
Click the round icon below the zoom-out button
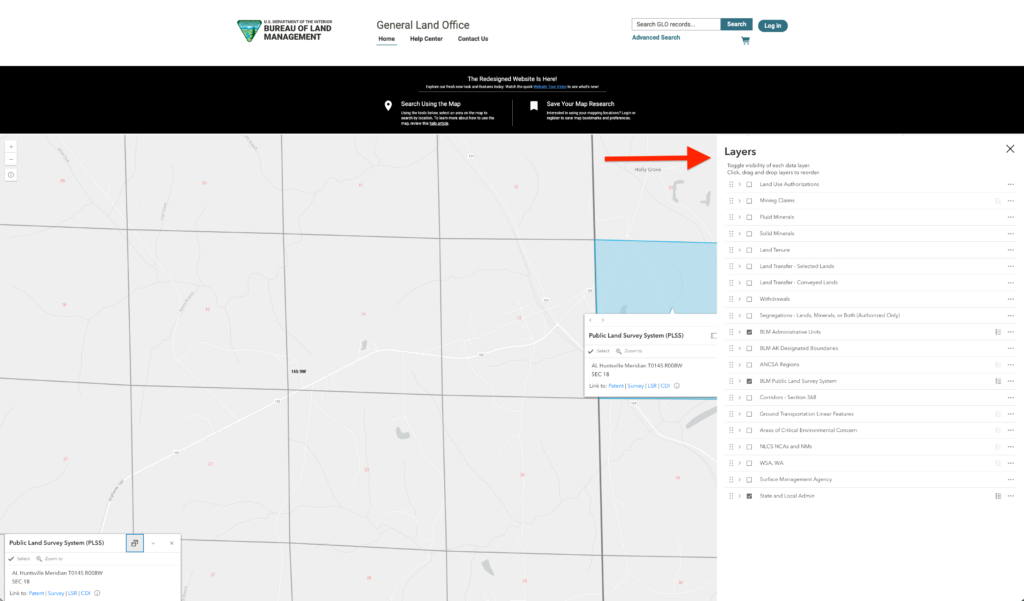(11, 175)
